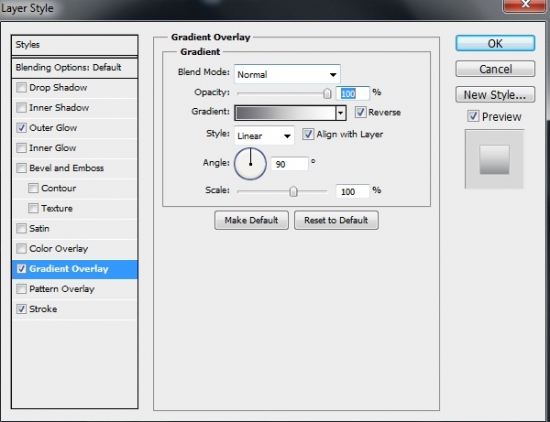Open the gradient picker arrow
The width and height of the screenshot is (550, 422).
(341, 113)
